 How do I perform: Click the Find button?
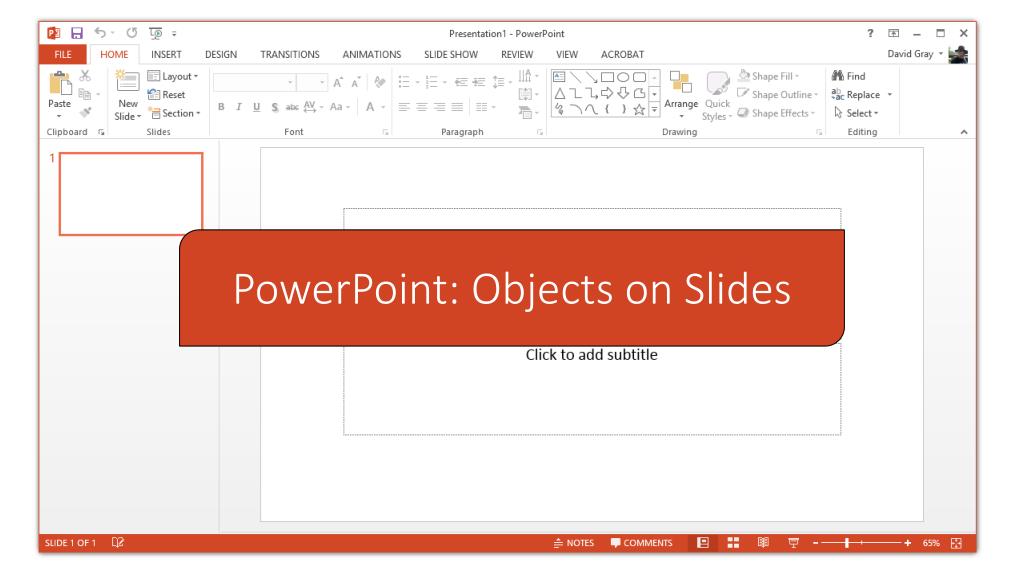(x=848, y=76)
